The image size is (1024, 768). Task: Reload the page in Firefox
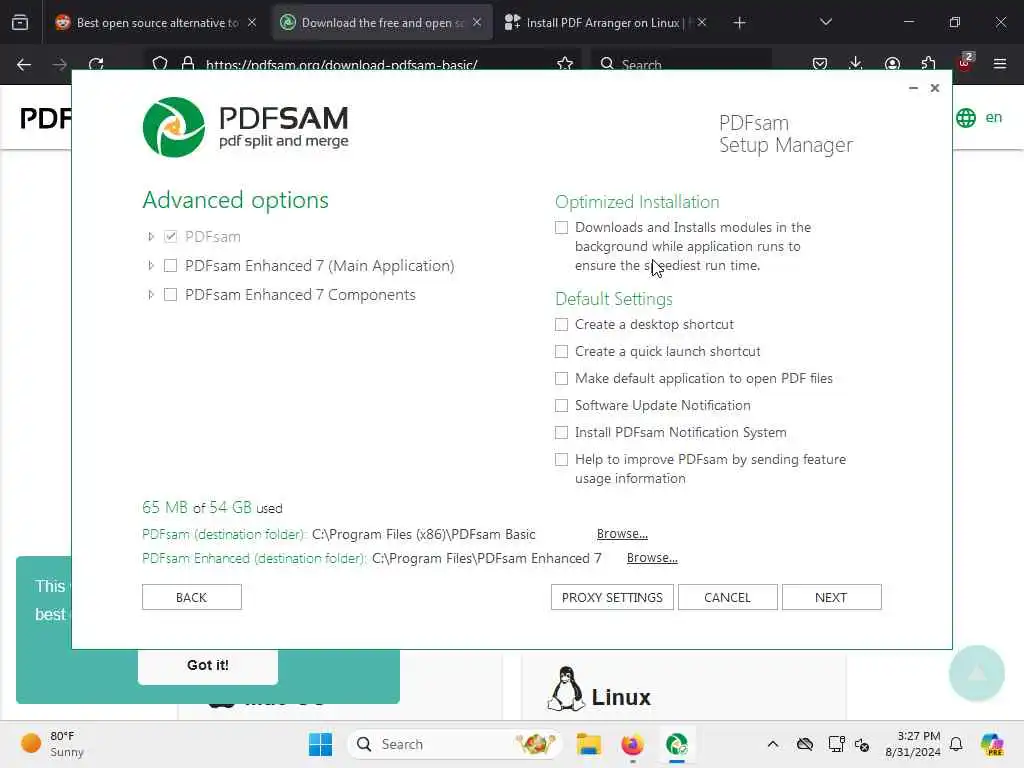[x=96, y=64]
